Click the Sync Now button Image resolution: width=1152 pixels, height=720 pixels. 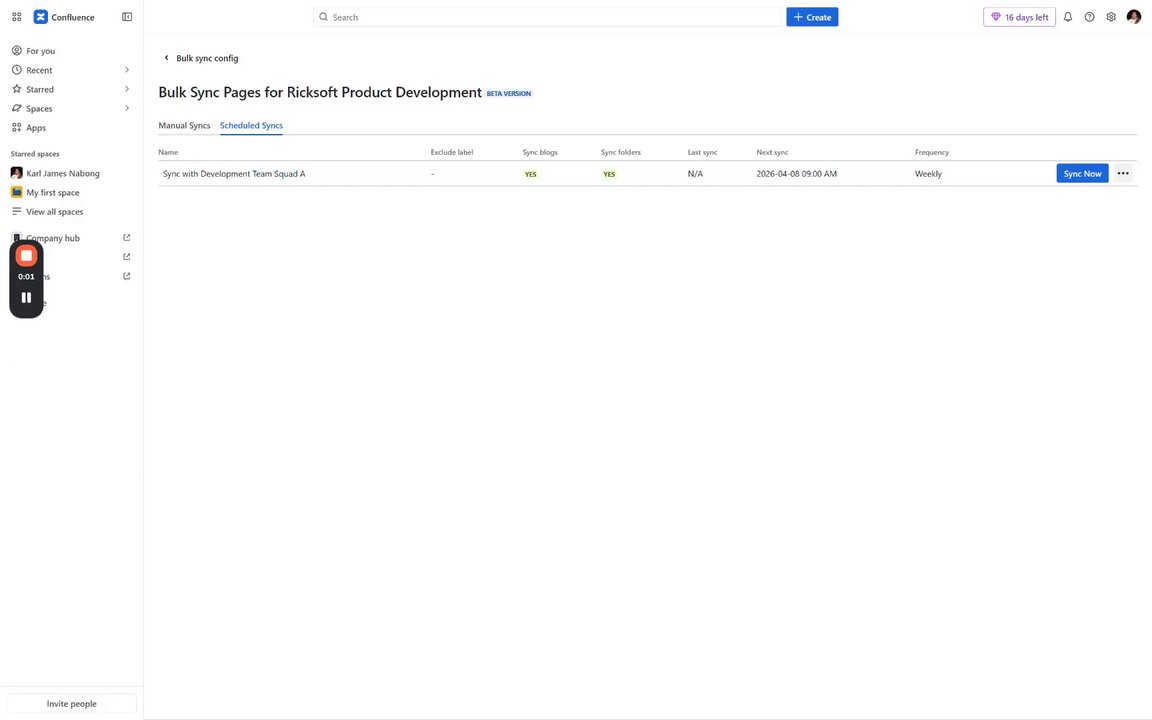1082,173
